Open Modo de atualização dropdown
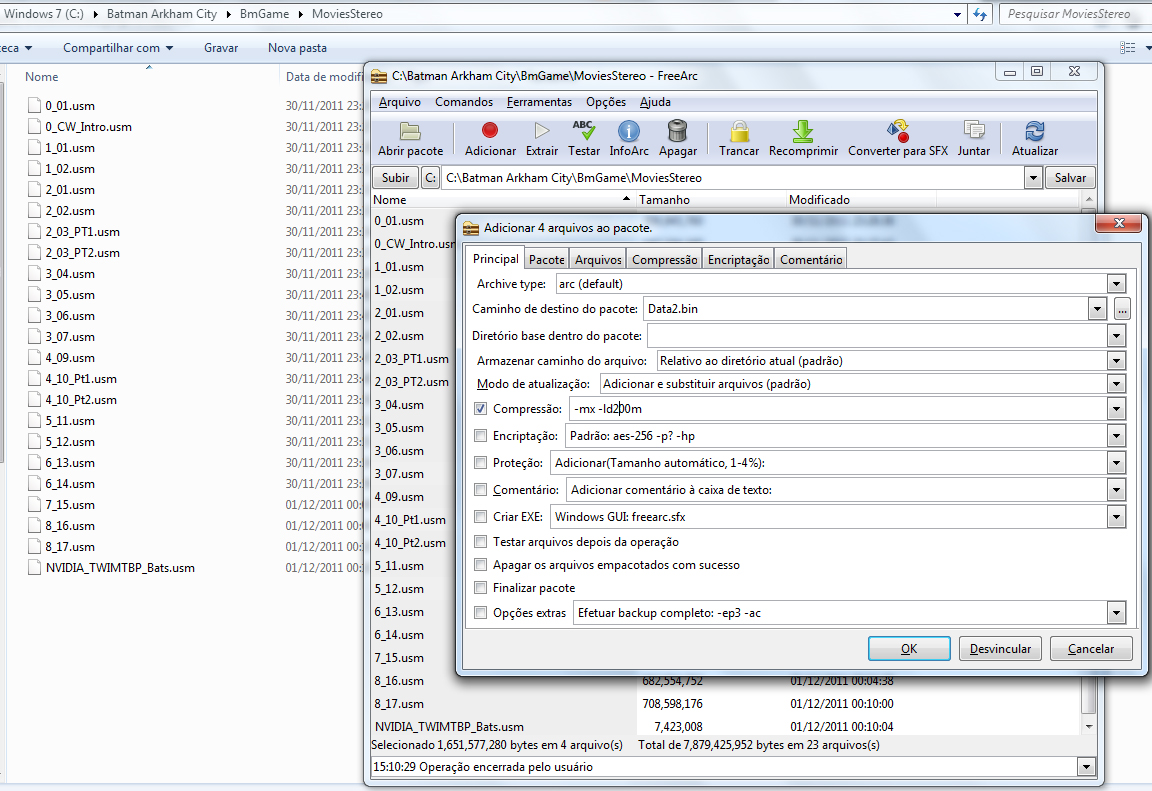 tap(1116, 384)
